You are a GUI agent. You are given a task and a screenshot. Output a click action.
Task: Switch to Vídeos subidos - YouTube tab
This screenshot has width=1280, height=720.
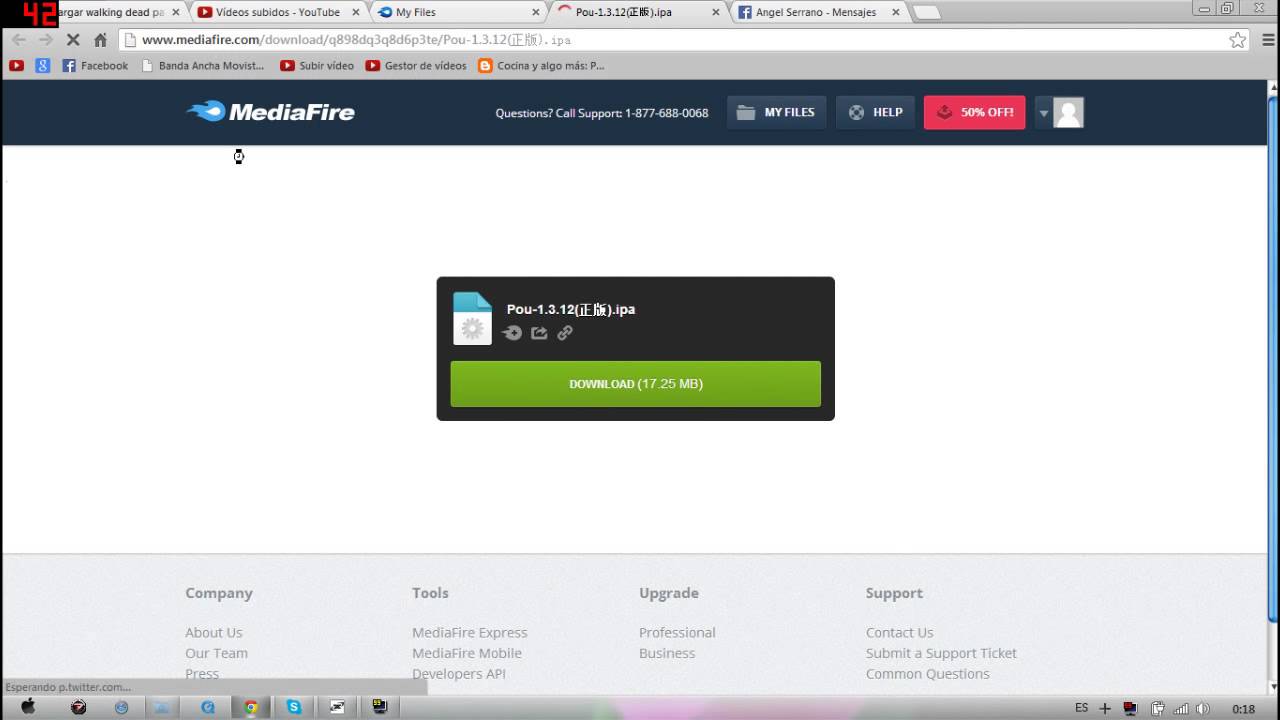coord(277,13)
